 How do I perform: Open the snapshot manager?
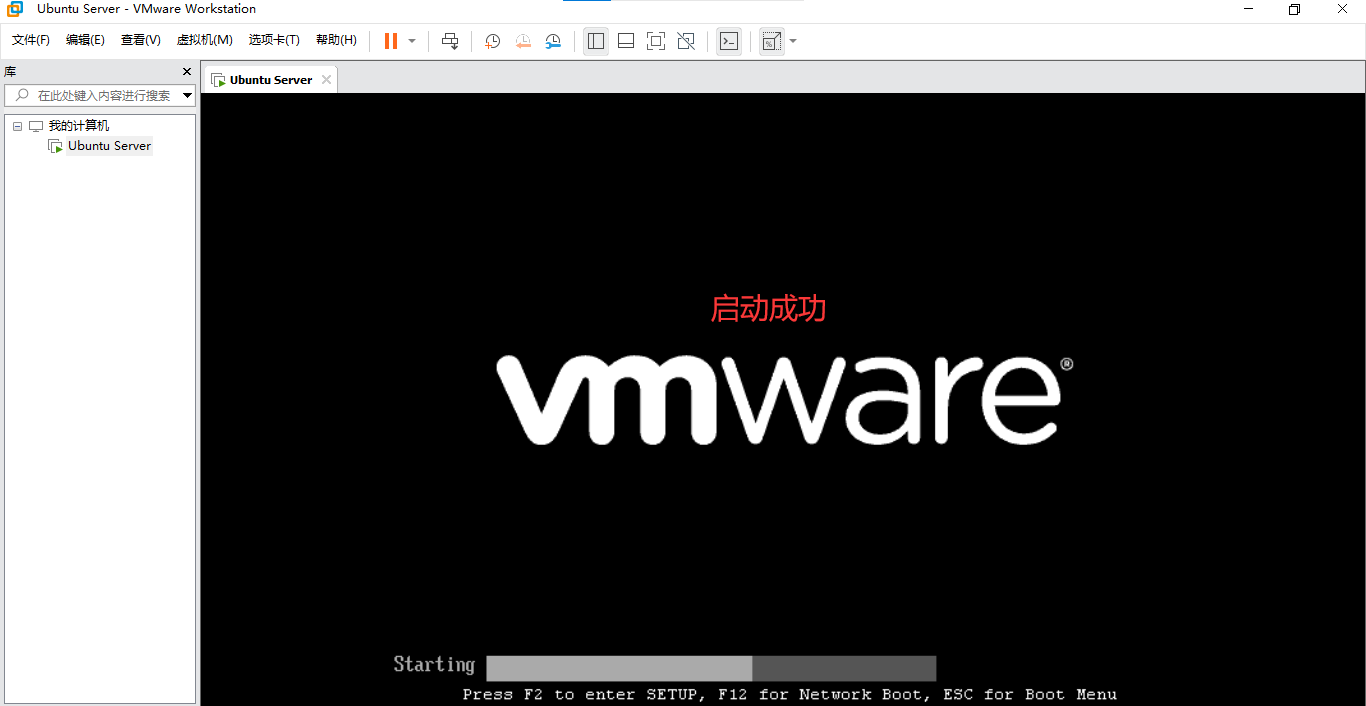553,41
